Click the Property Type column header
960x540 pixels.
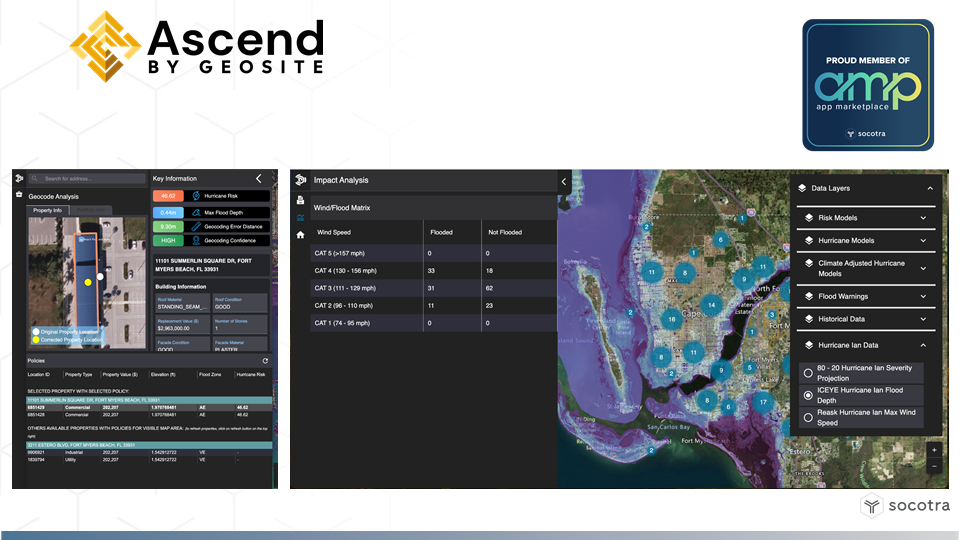(x=78, y=374)
